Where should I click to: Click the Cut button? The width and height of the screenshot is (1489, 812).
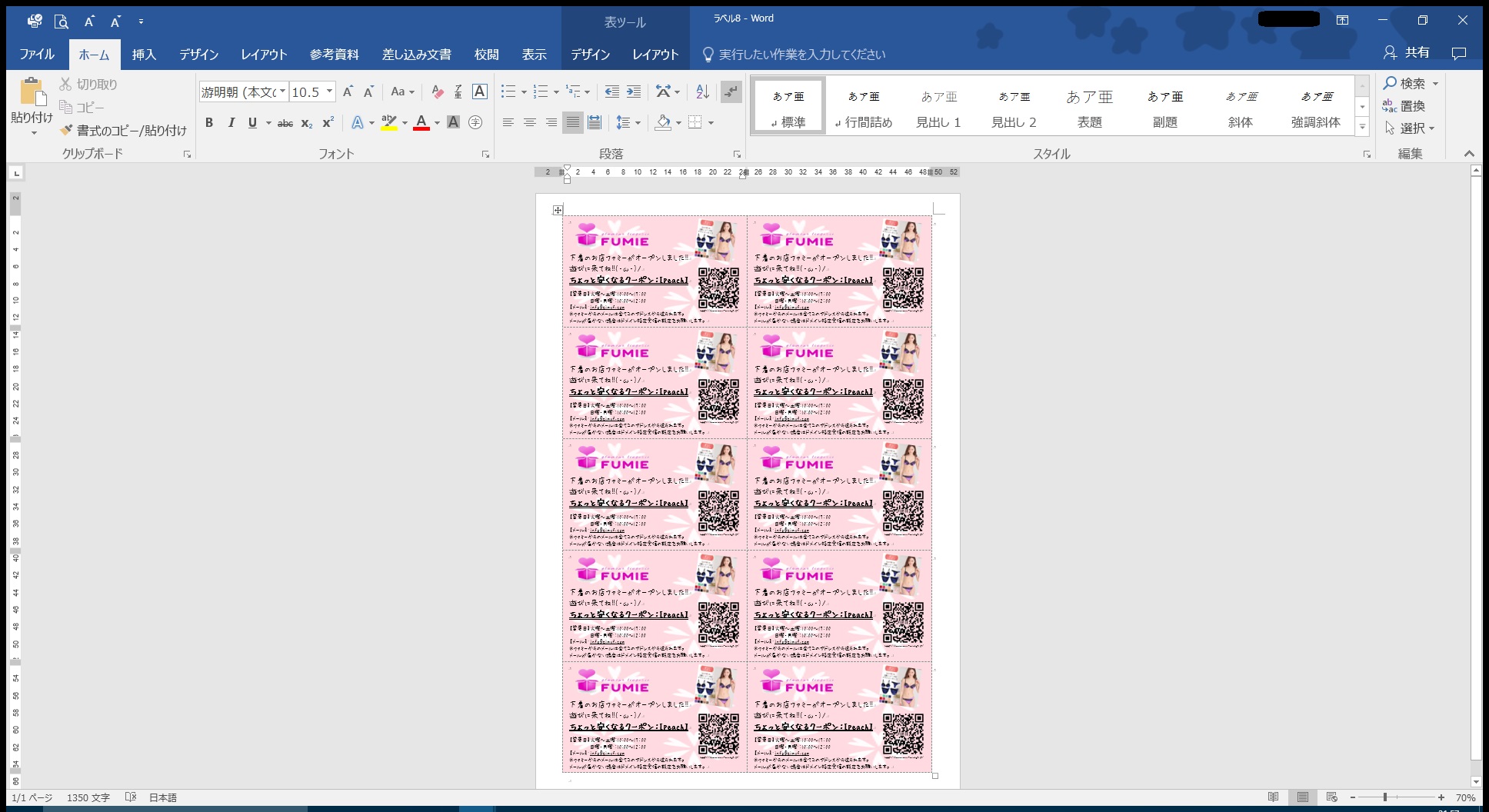(88, 85)
